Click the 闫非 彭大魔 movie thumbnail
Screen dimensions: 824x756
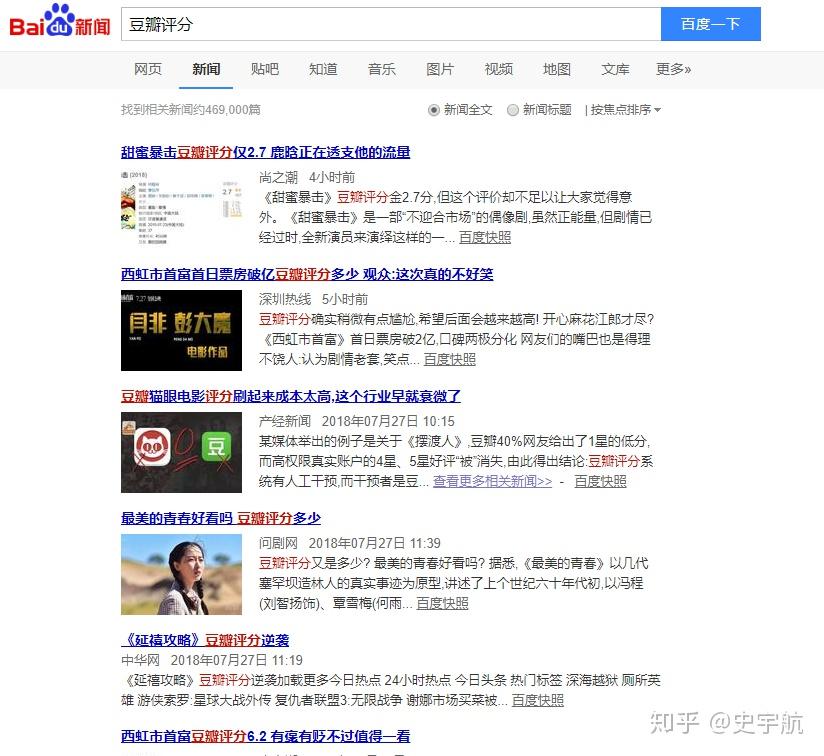pos(181,330)
